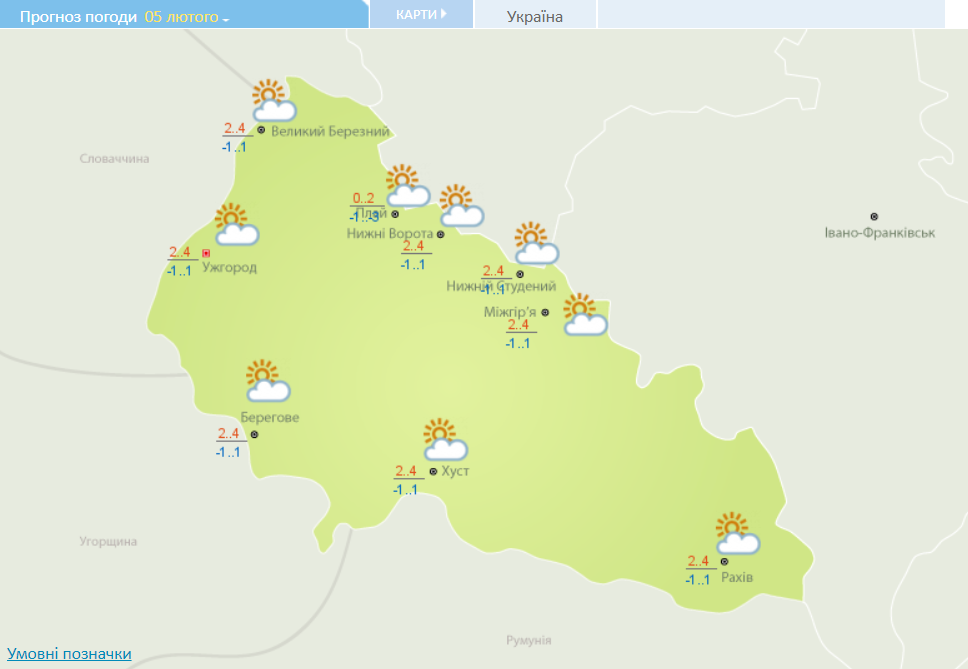Click the weather icon above Нижні Ворота
The width and height of the screenshot is (968, 669).
click(x=461, y=206)
